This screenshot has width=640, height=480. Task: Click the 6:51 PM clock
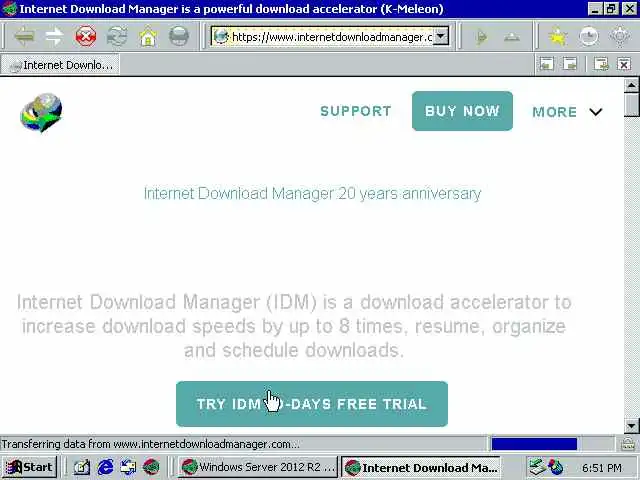point(602,468)
